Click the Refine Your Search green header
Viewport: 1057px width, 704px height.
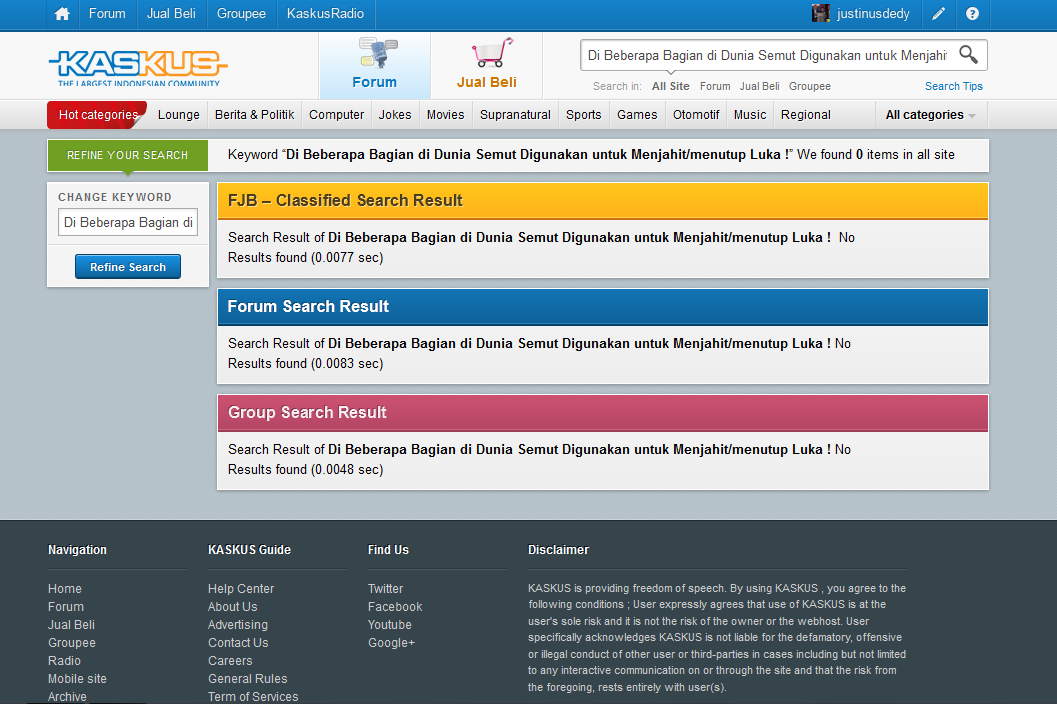point(127,155)
